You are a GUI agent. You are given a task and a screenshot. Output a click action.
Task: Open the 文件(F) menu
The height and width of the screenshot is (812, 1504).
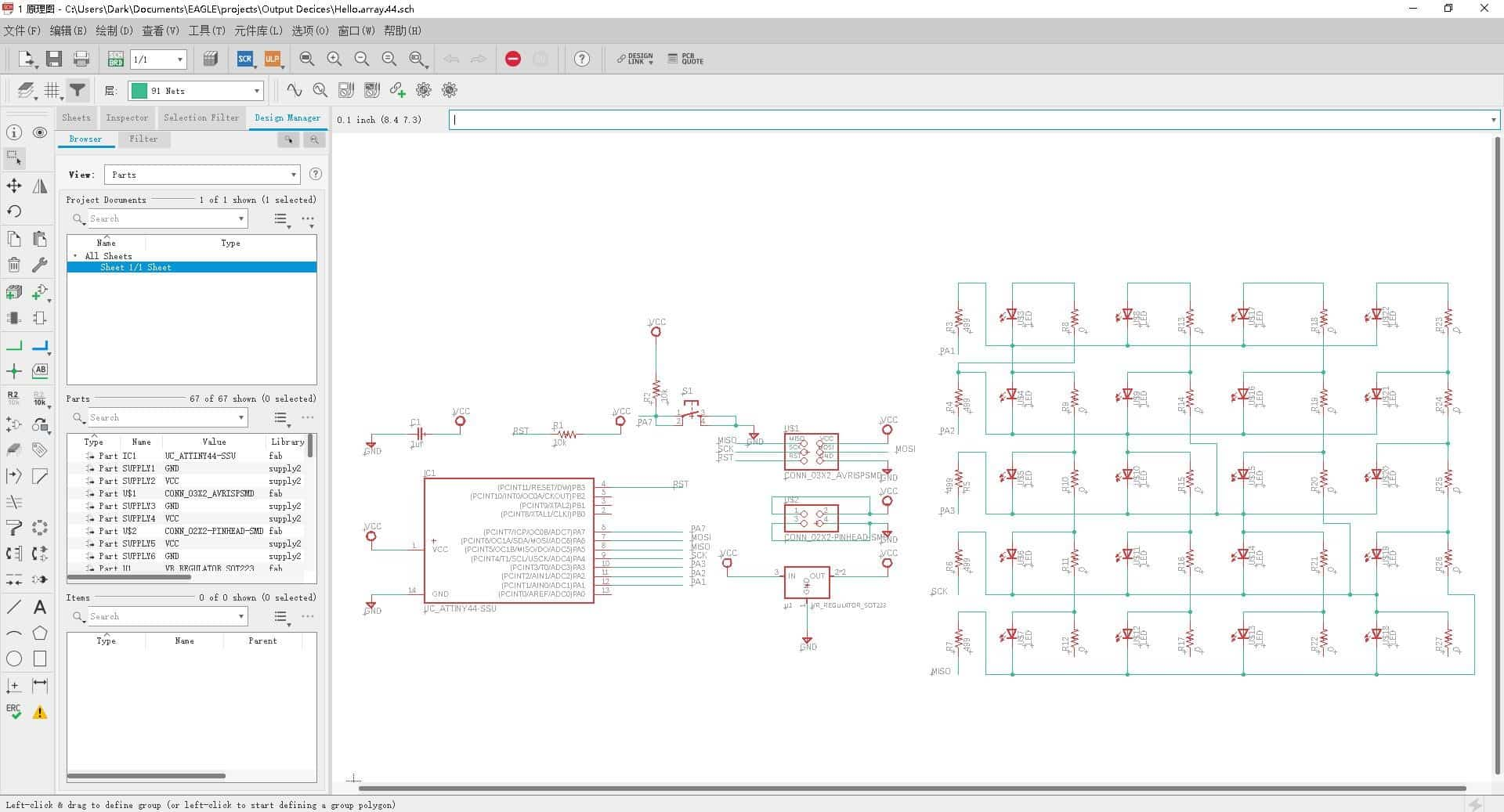coord(22,31)
